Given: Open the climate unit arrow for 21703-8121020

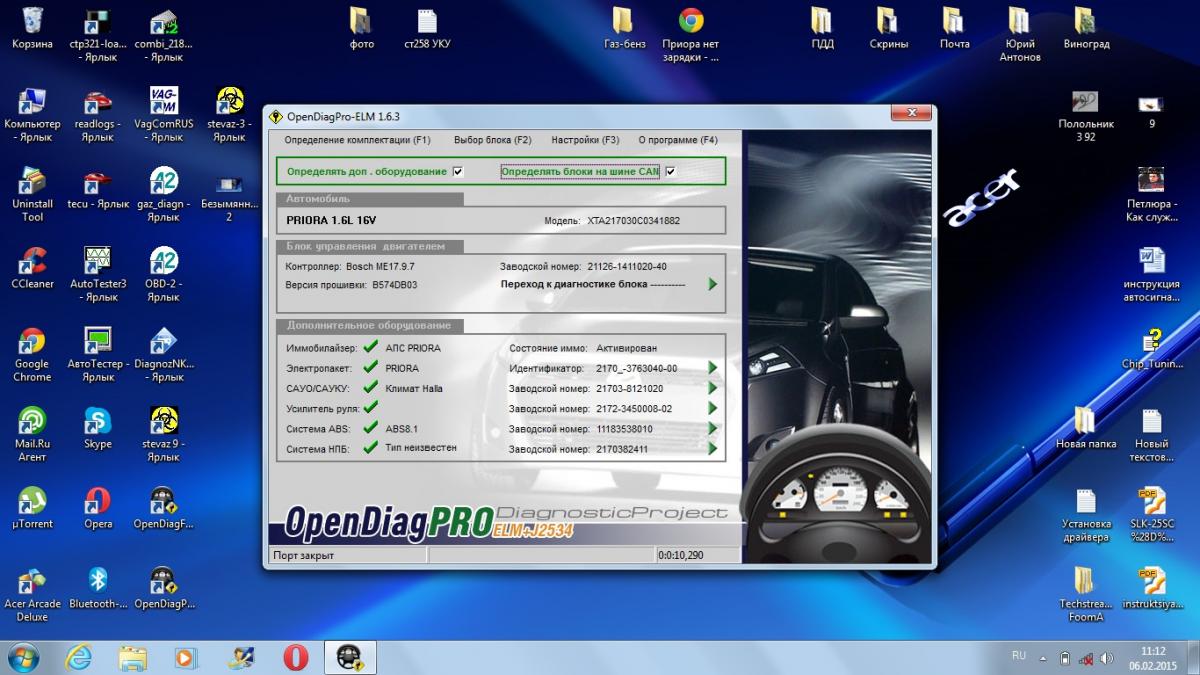Looking at the screenshot, I should pyautogui.click(x=713, y=388).
